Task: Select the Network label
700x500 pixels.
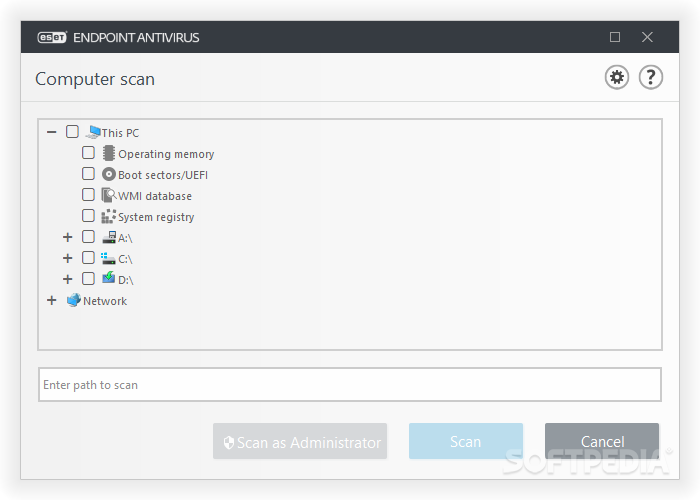Action: pos(105,301)
